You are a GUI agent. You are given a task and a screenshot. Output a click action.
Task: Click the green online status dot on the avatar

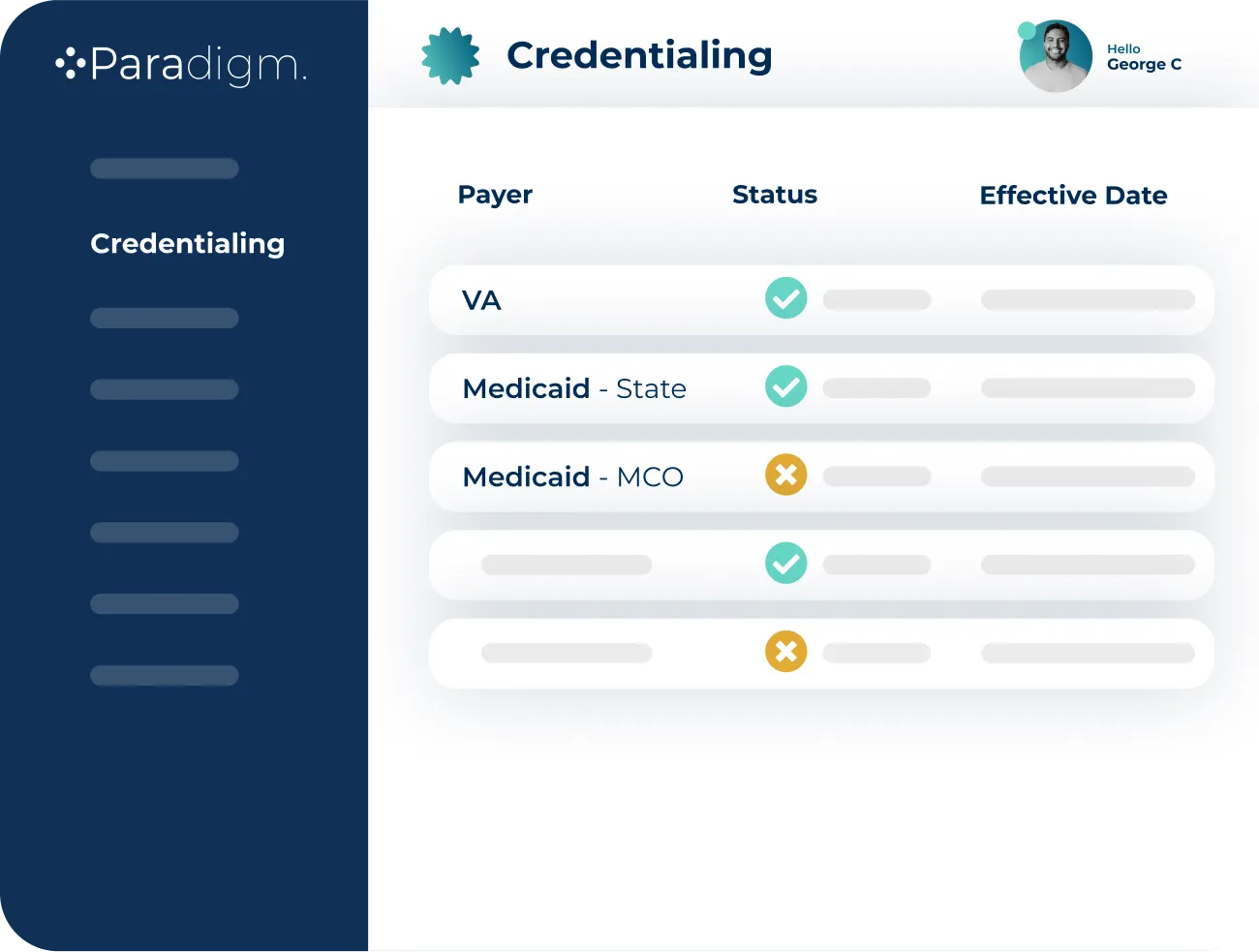(x=1027, y=31)
